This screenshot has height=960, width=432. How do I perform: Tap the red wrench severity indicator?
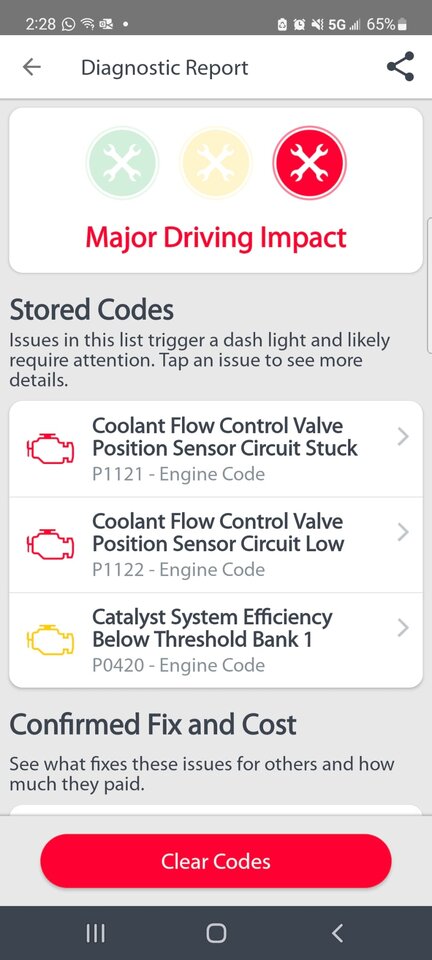309,163
